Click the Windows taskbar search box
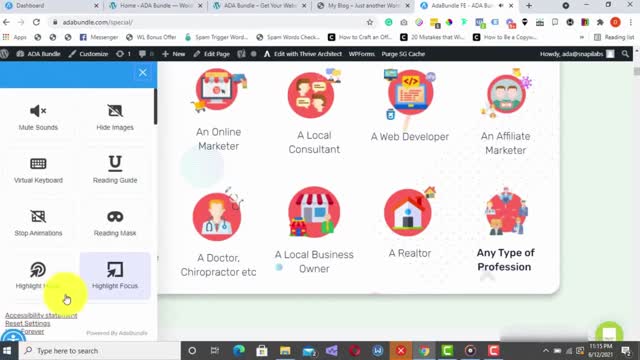 pos(99,351)
